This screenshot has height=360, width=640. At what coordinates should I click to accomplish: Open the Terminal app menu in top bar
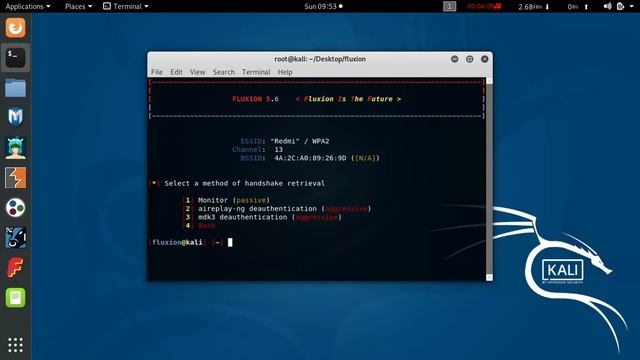(126, 6)
